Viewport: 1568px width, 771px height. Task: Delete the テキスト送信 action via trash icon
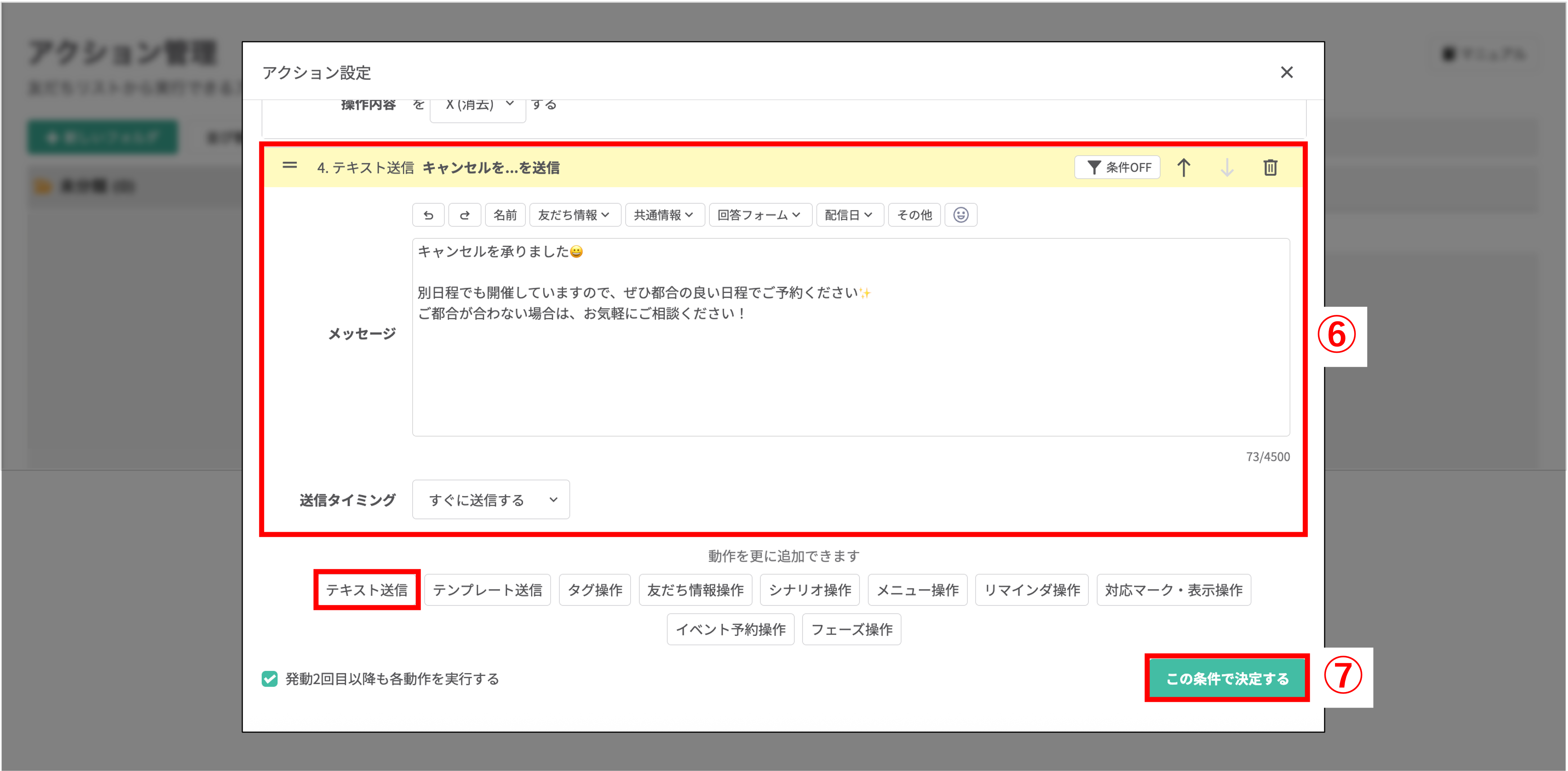coord(1270,168)
